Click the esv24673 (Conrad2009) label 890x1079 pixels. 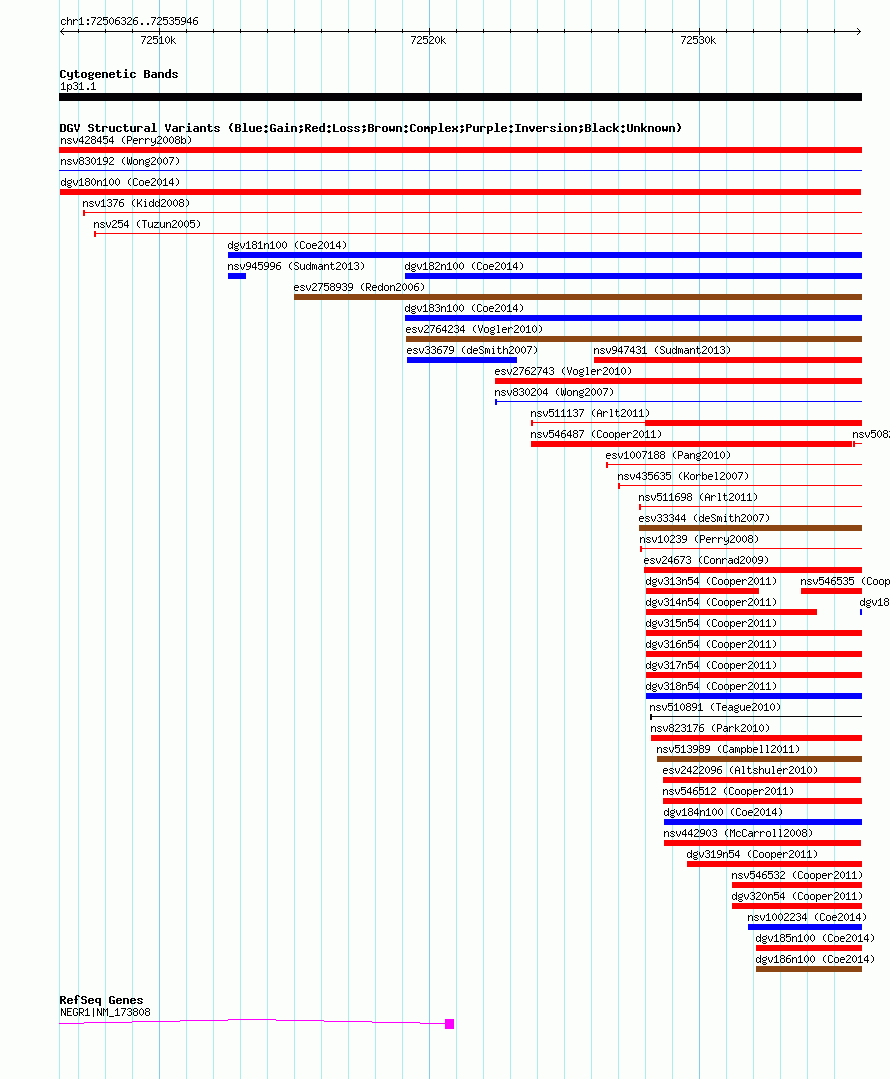coord(706,560)
